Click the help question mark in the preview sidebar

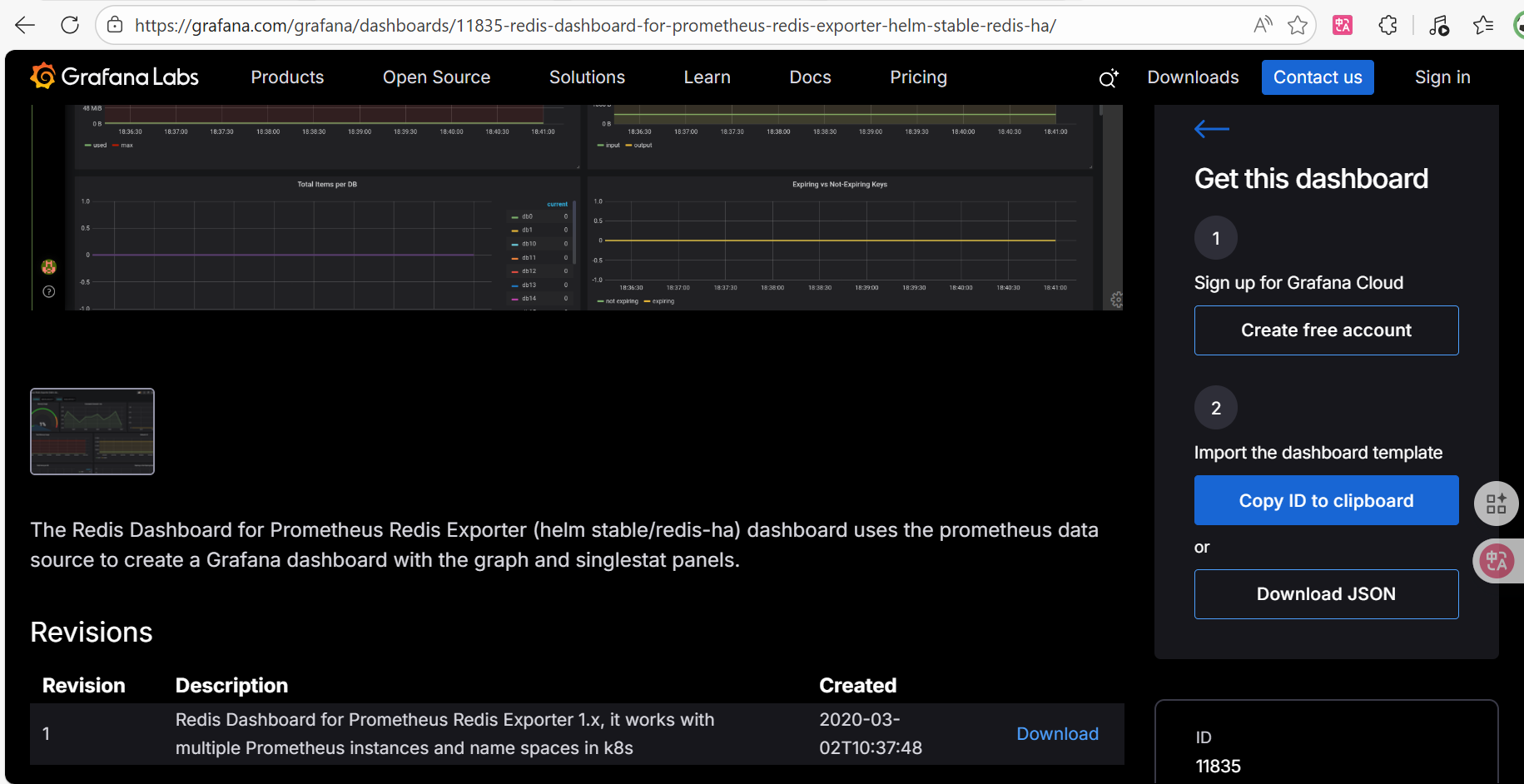pos(49,291)
